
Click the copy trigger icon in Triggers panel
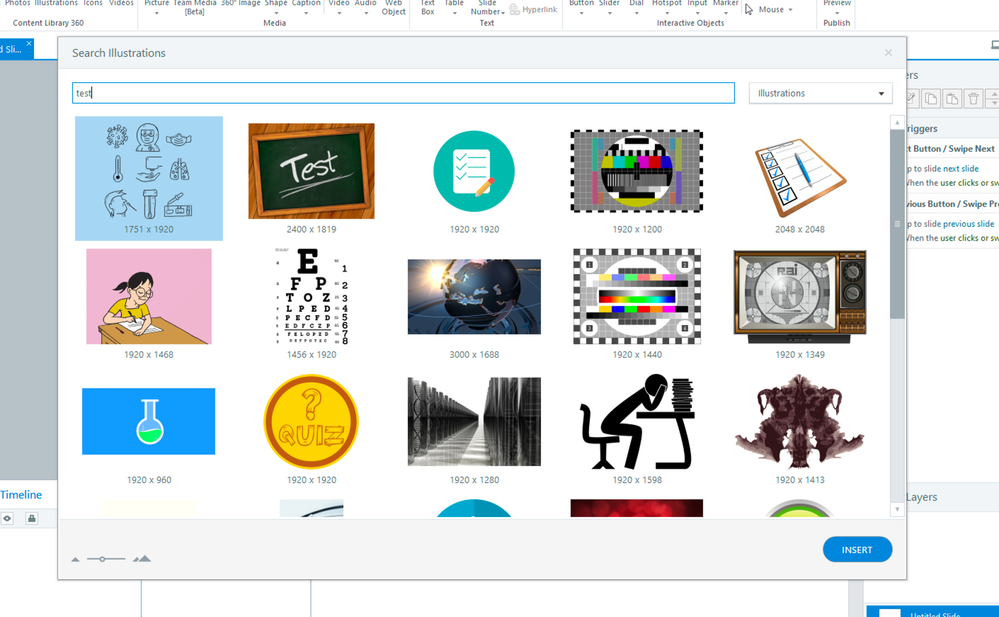(931, 98)
